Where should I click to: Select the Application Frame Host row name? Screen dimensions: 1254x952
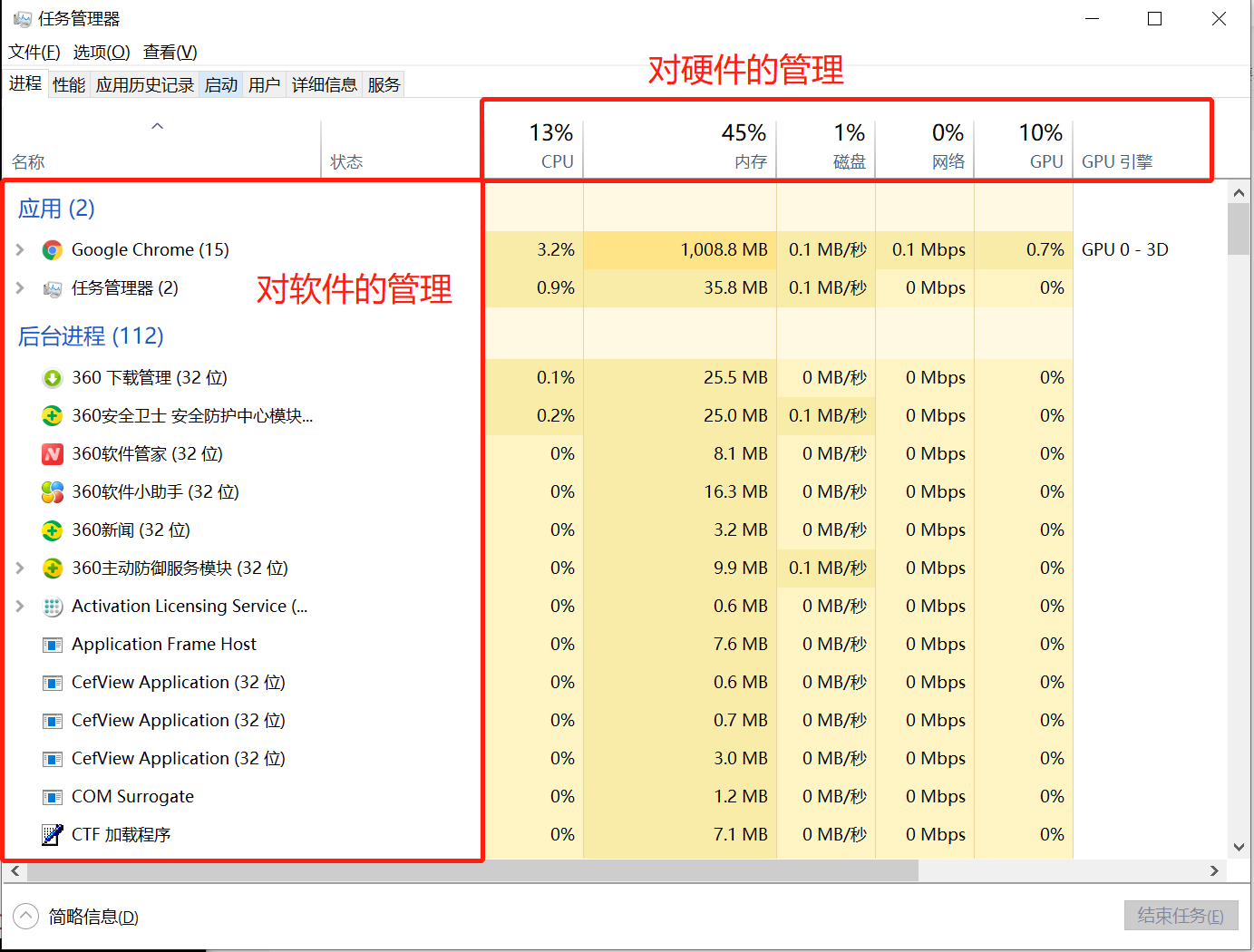(164, 644)
